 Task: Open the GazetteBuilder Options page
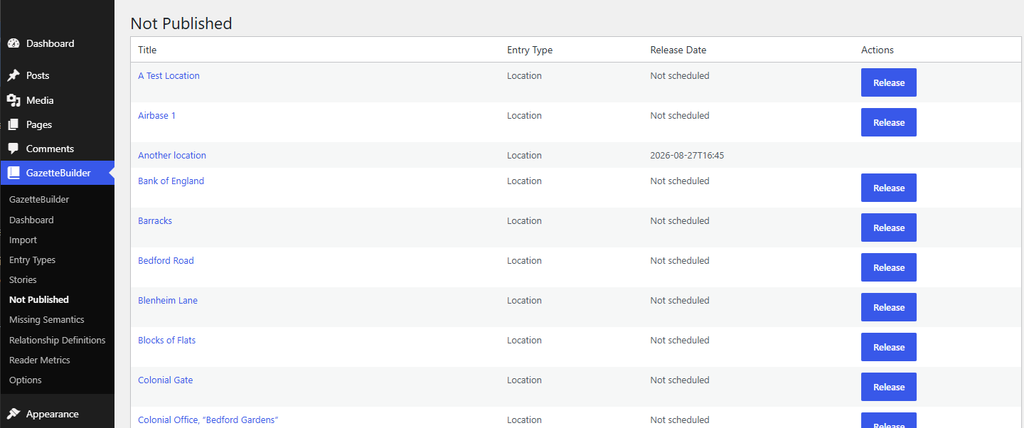point(25,380)
